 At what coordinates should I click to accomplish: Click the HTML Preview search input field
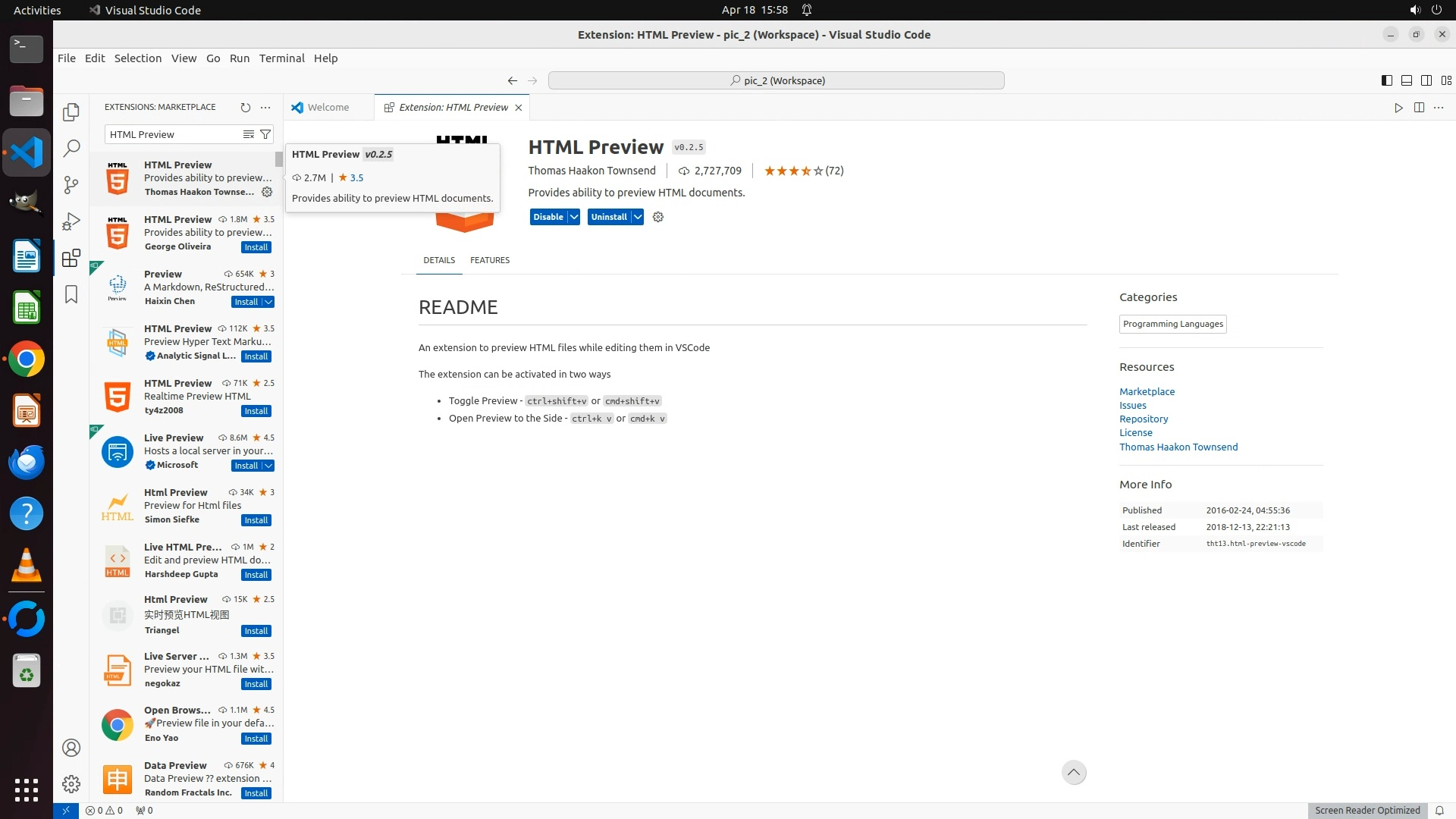point(172,134)
